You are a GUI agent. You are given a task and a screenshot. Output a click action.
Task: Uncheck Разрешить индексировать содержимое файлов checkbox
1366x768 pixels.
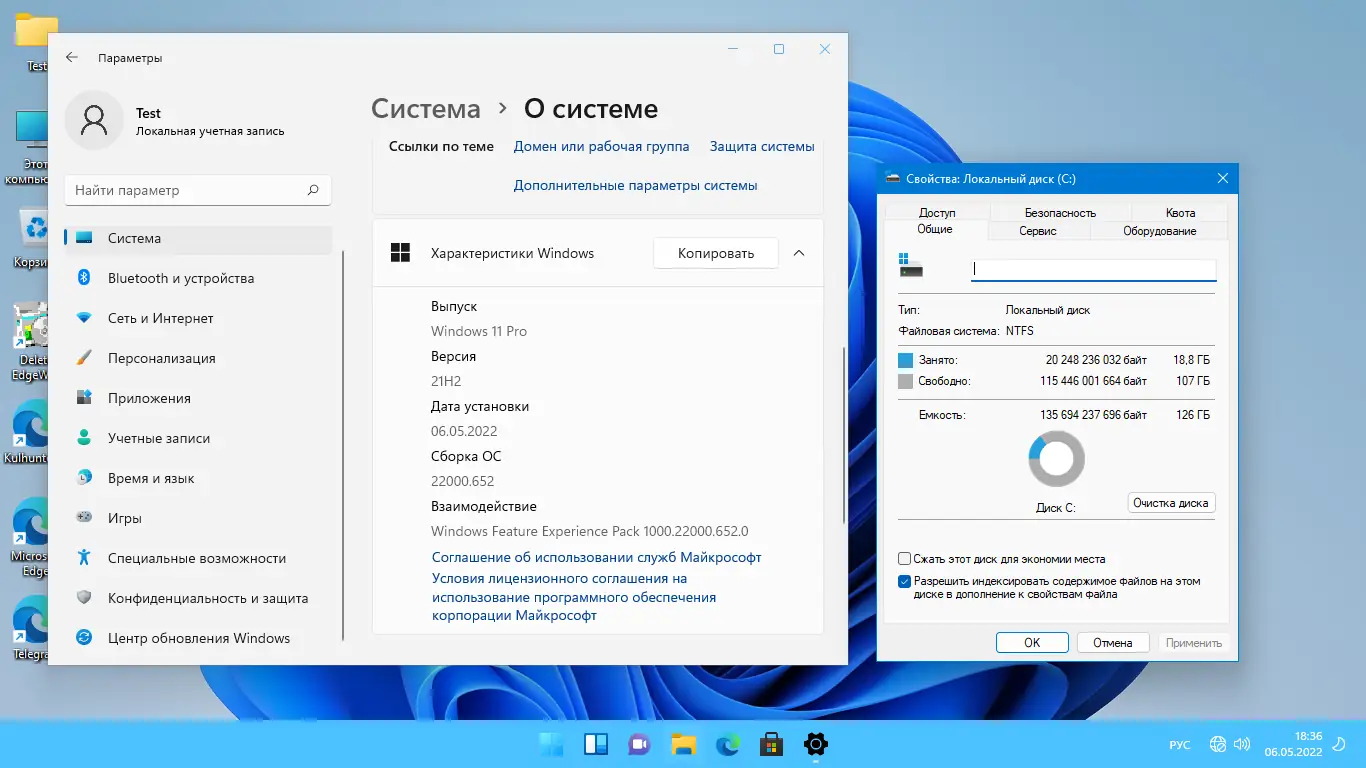point(904,581)
